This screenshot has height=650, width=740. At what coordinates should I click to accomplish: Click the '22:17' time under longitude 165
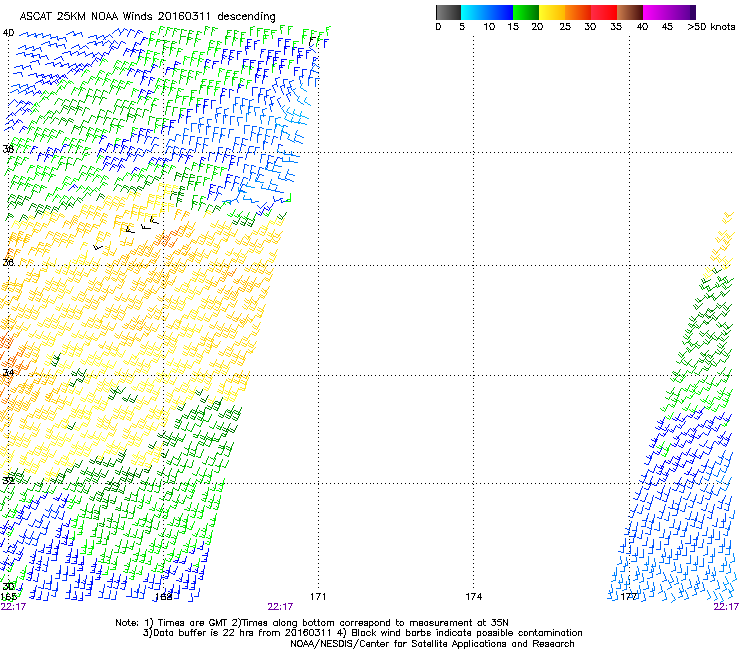click(13, 607)
